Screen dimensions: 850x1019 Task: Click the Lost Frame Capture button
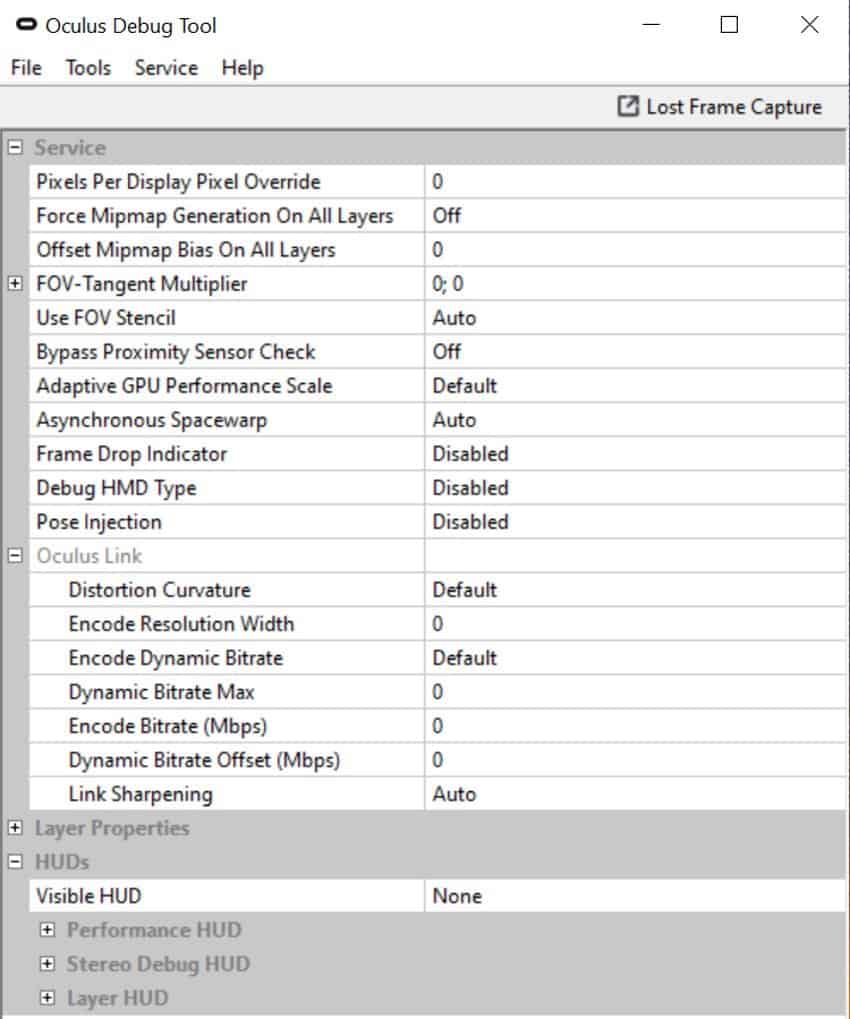pos(719,107)
